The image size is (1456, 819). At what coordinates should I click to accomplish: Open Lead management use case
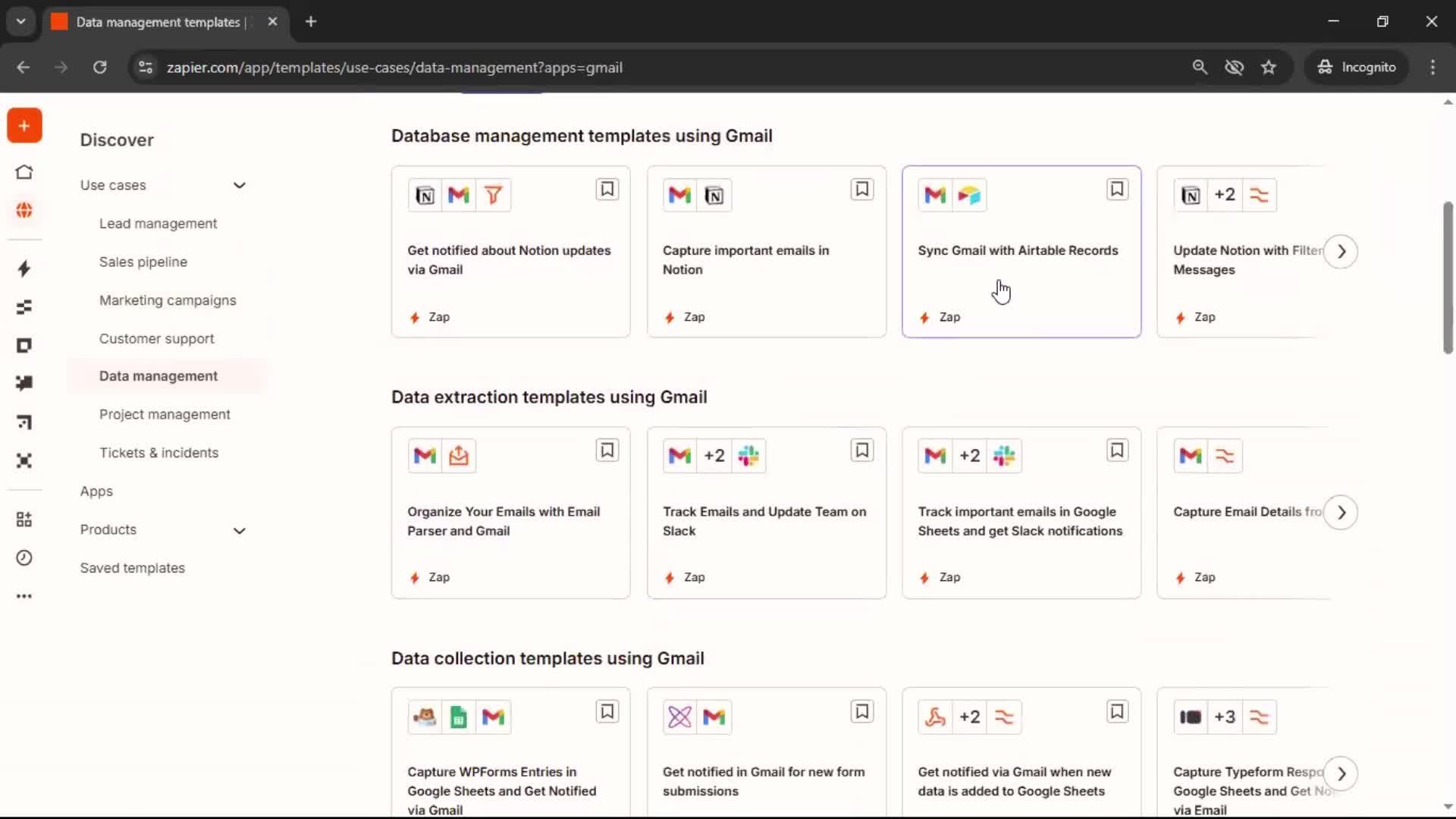[x=158, y=224]
